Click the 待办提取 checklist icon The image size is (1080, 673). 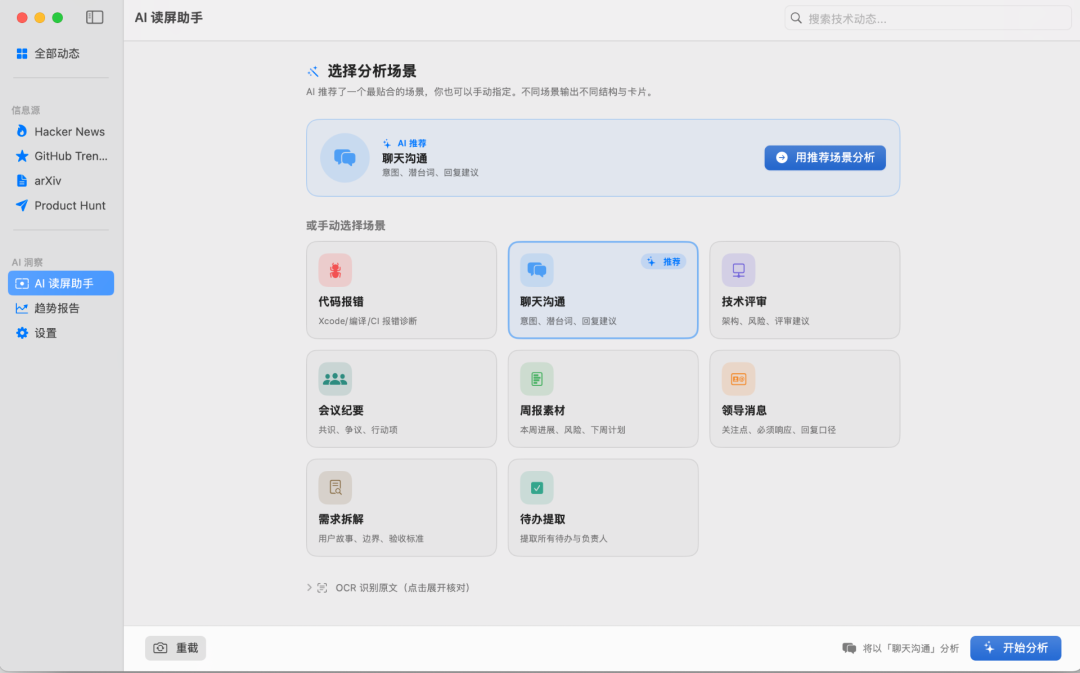point(537,487)
